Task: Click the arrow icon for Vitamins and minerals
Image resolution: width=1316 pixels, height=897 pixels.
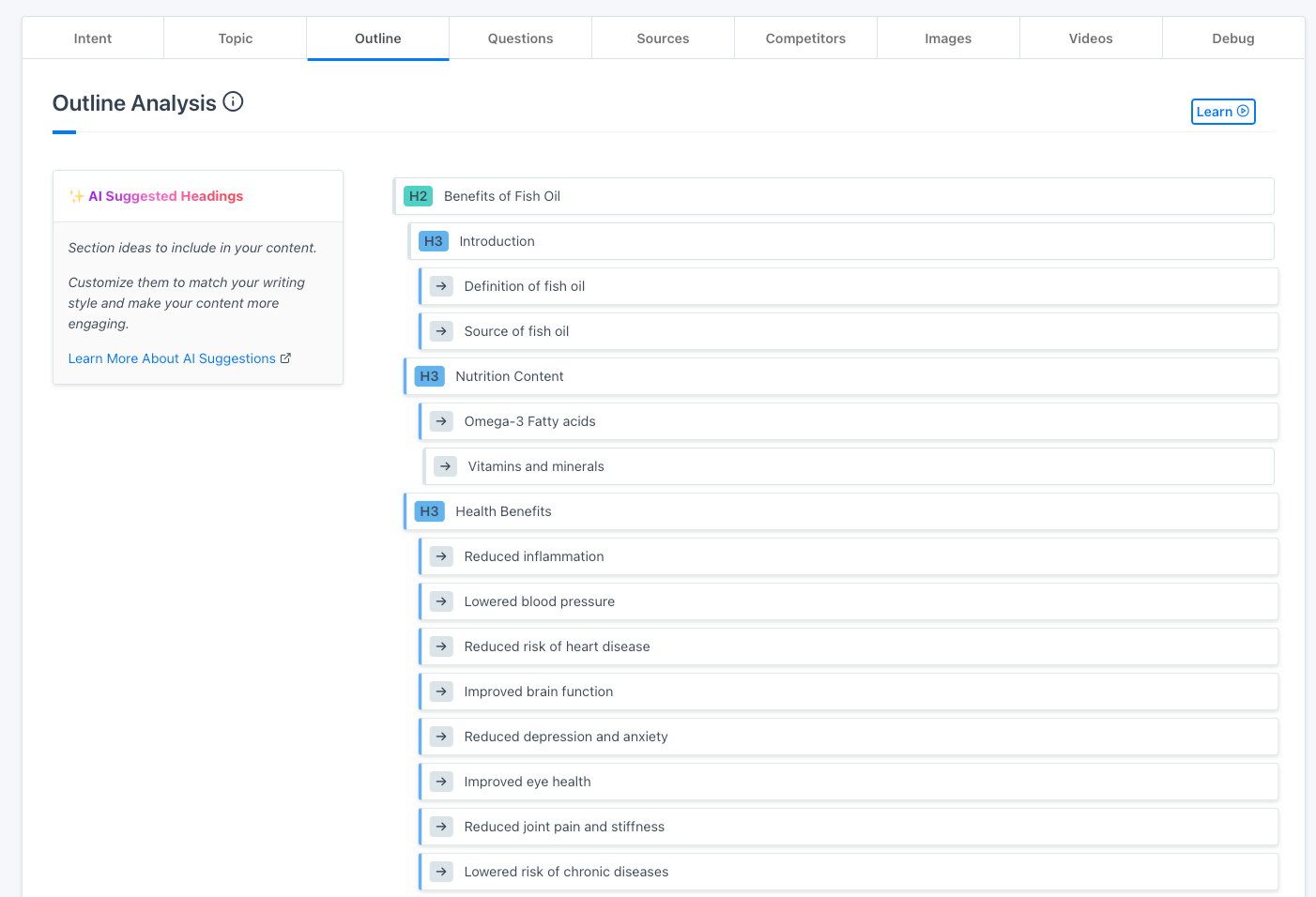Action: pyautogui.click(x=445, y=466)
